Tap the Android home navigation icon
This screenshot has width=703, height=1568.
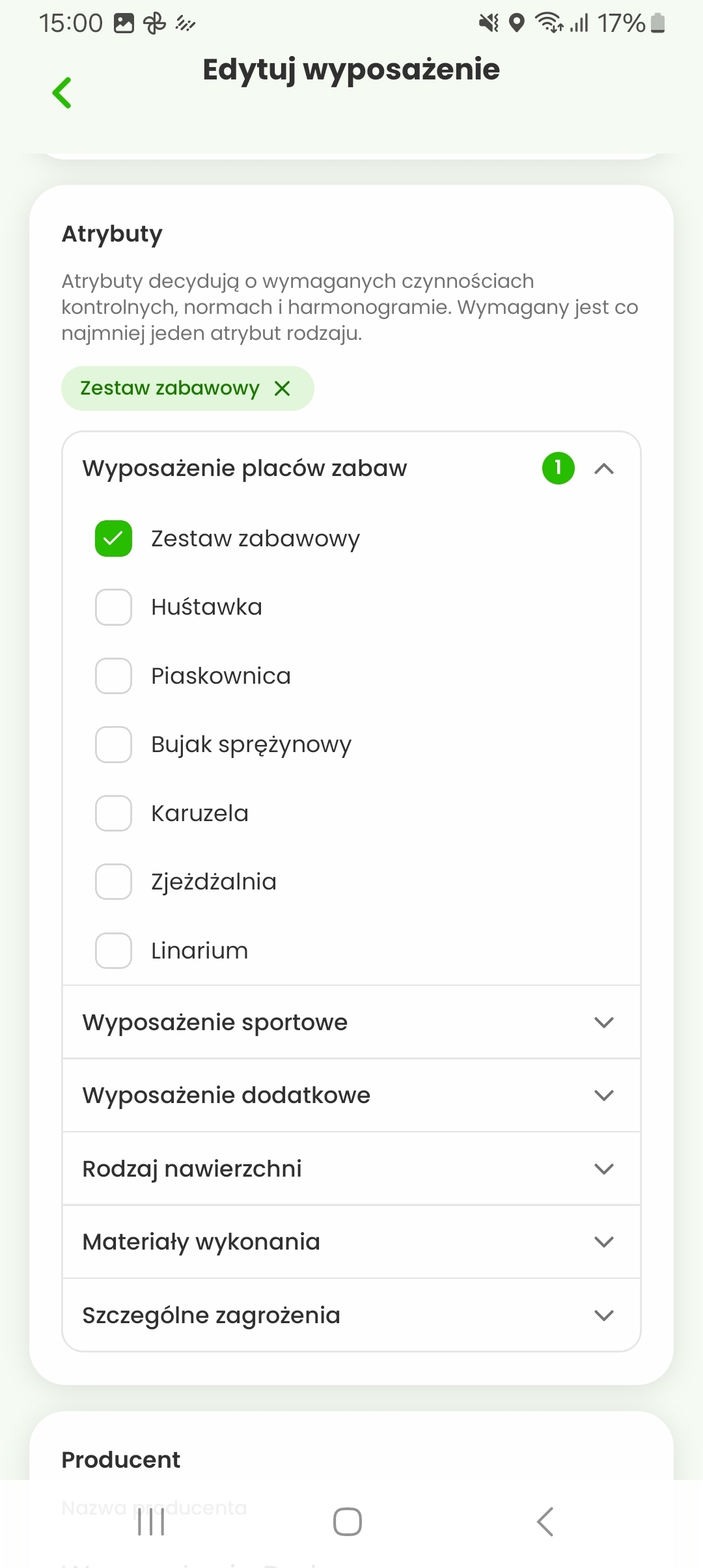[x=348, y=1522]
